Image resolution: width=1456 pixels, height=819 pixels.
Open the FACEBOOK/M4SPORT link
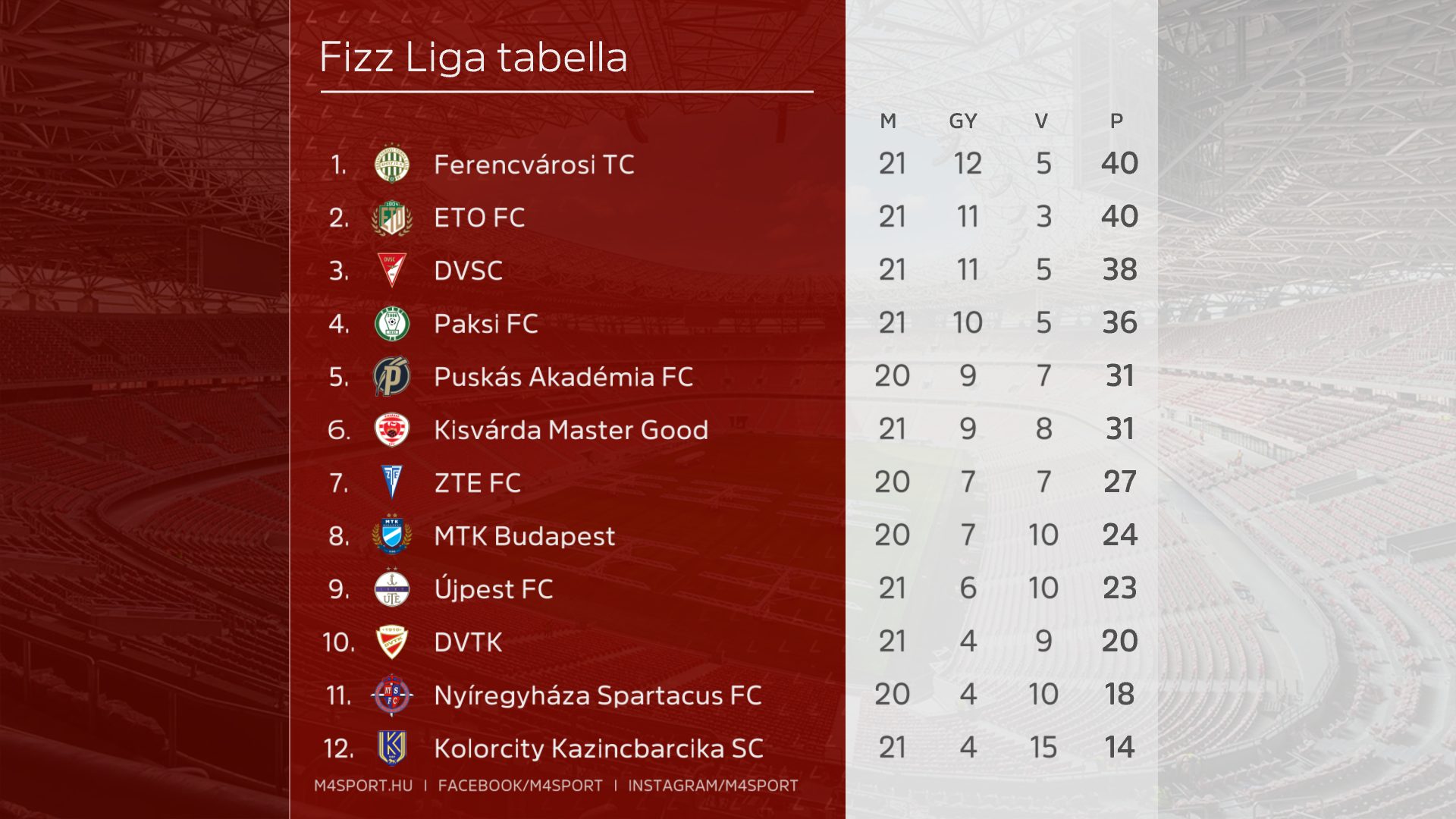click(x=520, y=786)
